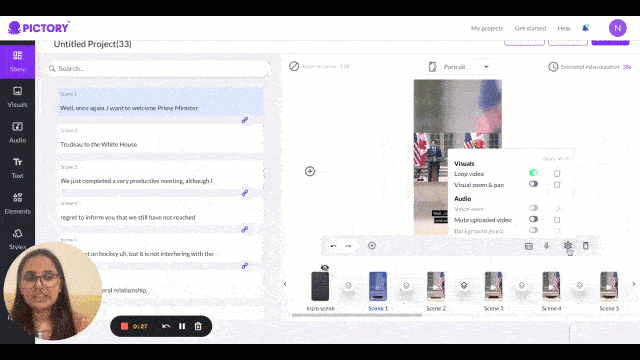Viewport: 640px width, 360px height.
Task: Select the Scene 3 productive meeting text
Action: click(x=136, y=181)
